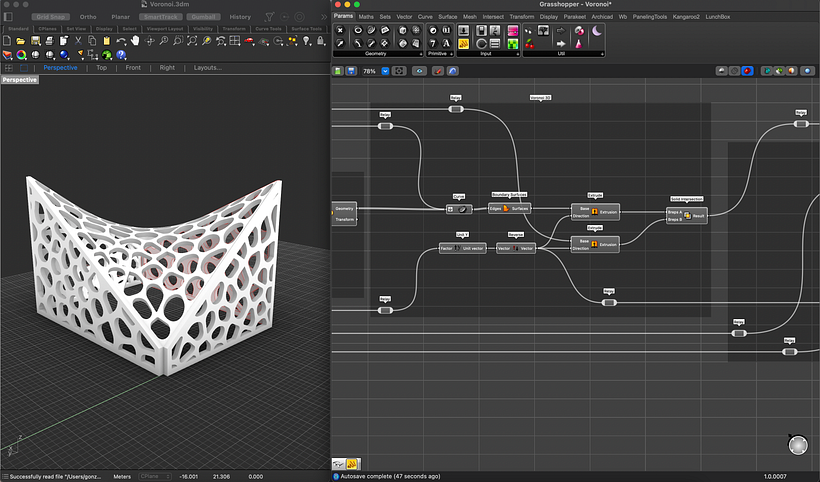Toggle the Grasshopper preview eye icon
Viewport: 820px width, 482px height.
(x=420, y=72)
